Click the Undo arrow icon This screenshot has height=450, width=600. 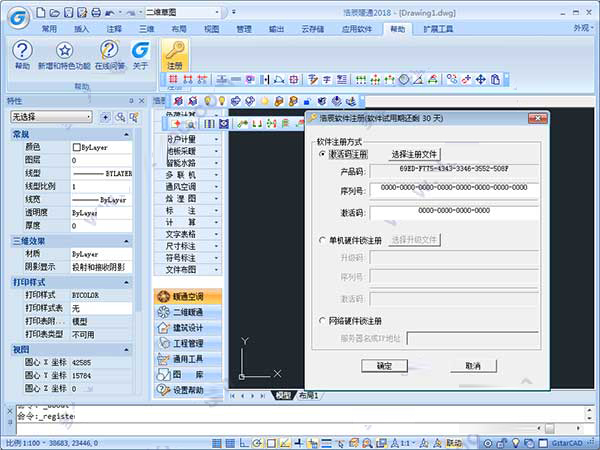pyautogui.click(x=109, y=13)
